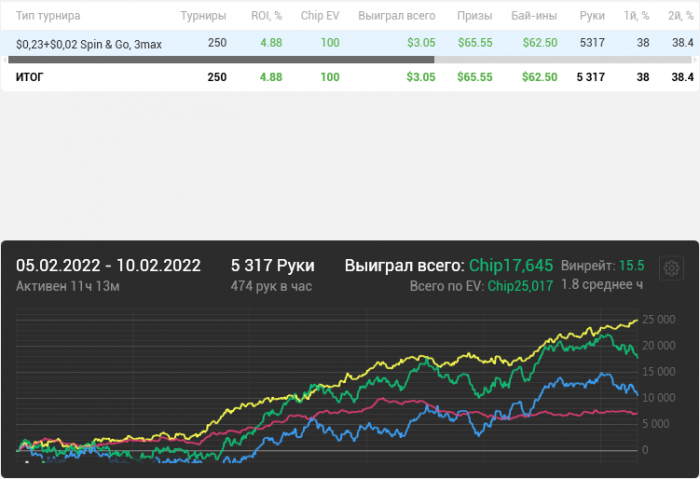
Task: Sort by the 2й, % column header
Action: click(681, 16)
